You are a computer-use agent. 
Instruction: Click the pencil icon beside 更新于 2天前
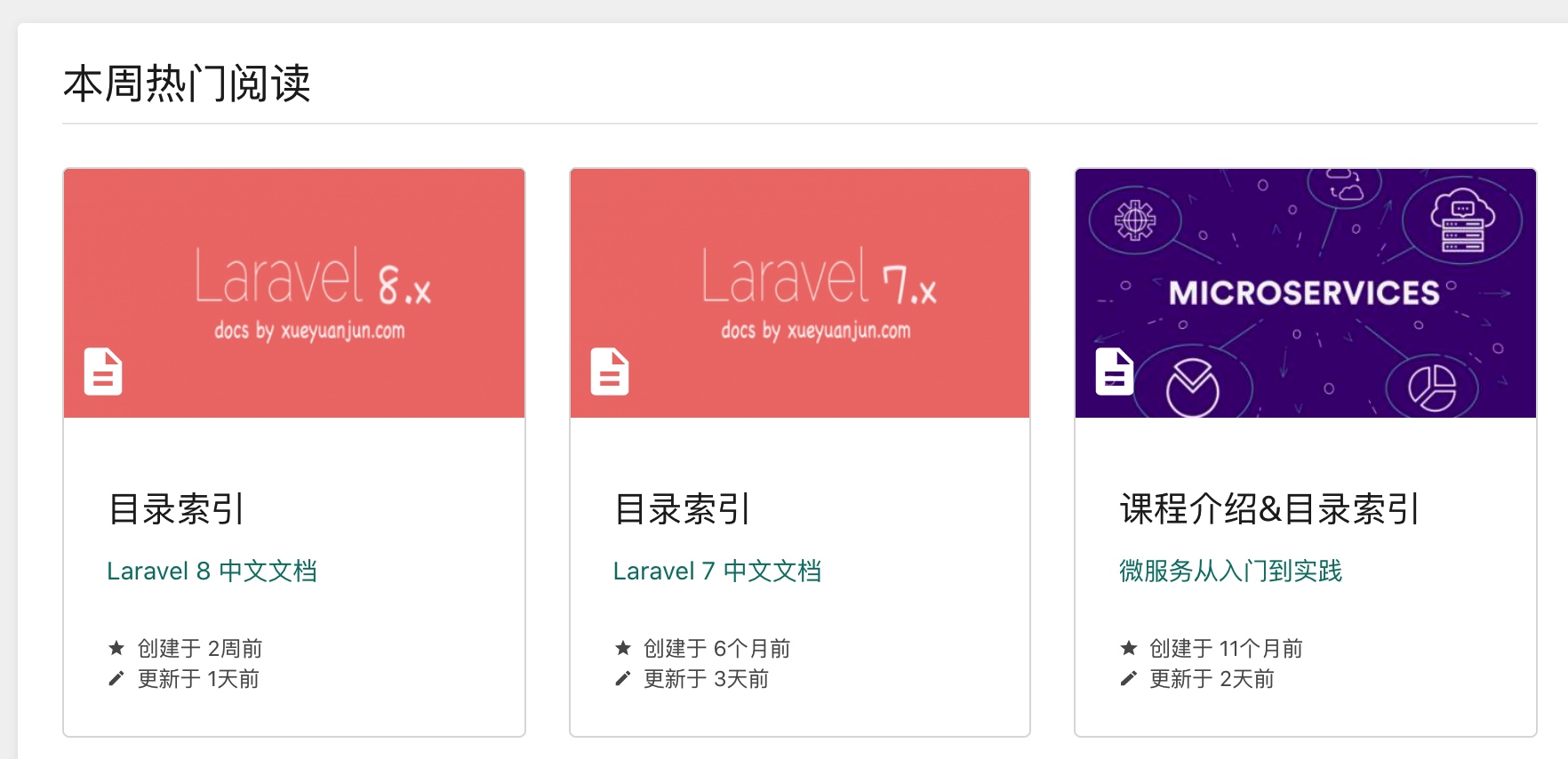tap(1129, 679)
